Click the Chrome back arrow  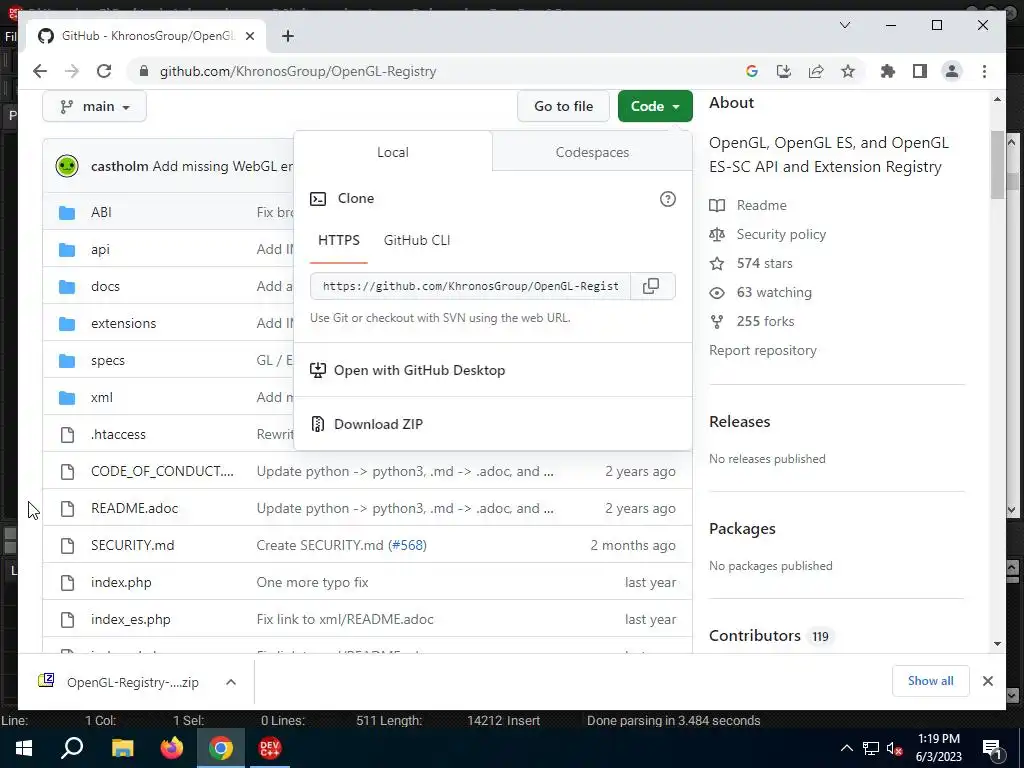click(40, 71)
